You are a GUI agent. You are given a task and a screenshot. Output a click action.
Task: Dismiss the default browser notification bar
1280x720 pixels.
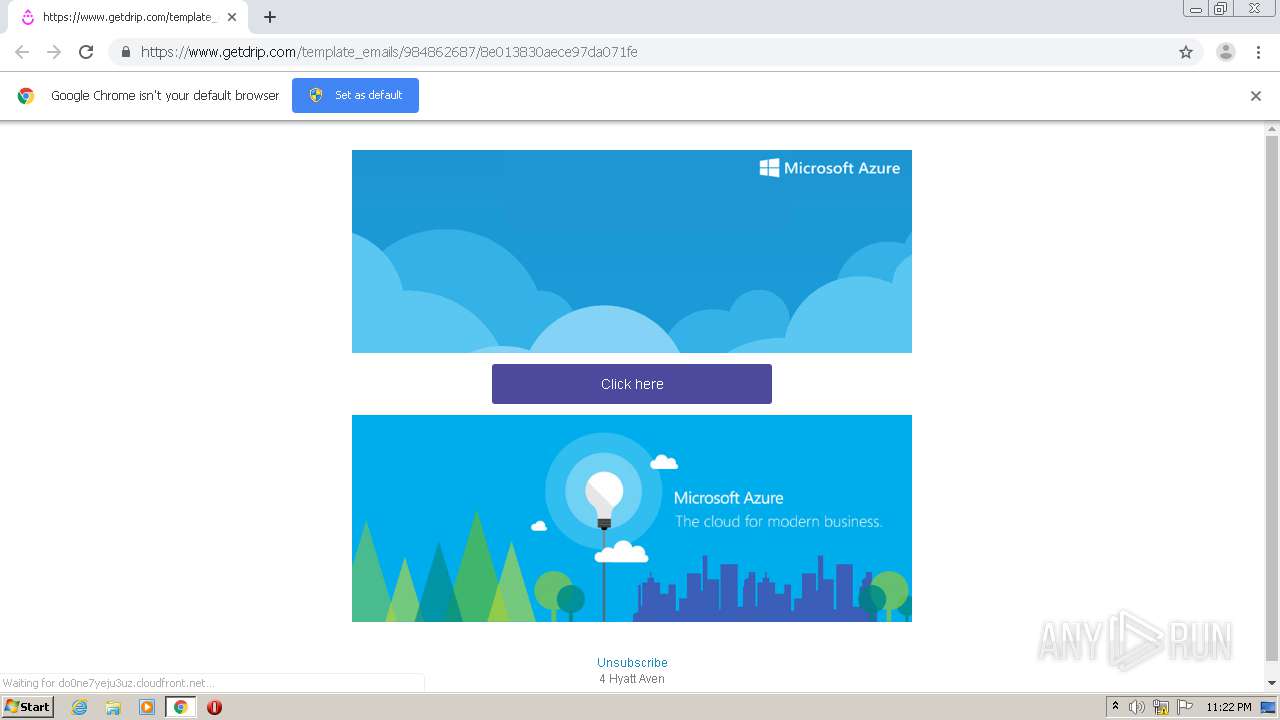1256,96
